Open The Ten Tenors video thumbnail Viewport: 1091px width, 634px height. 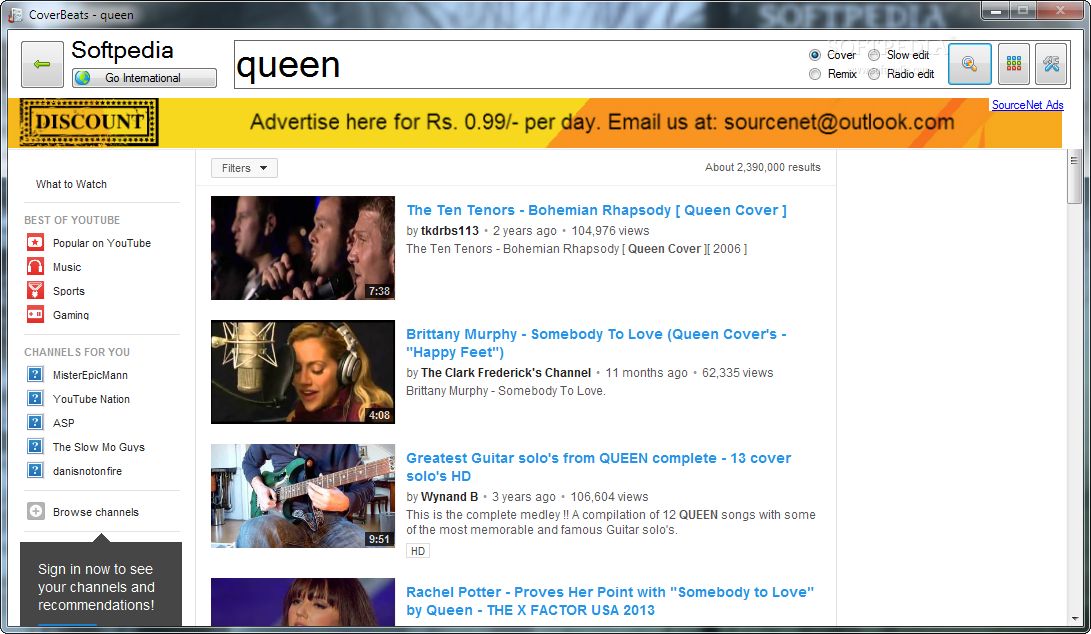[x=303, y=248]
